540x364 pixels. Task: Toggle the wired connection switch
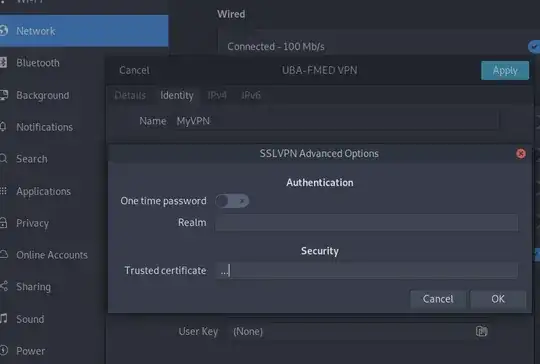[534, 46]
